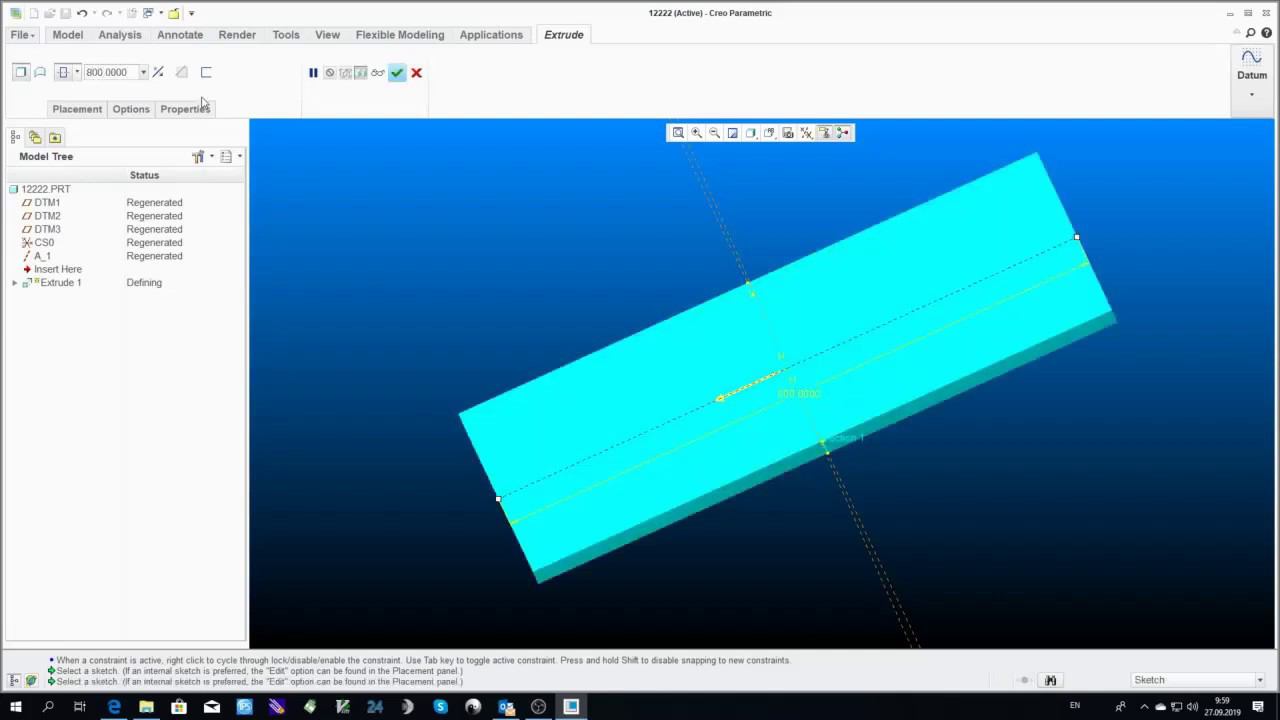Click the glasses feature preview icon

click(x=378, y=73)
